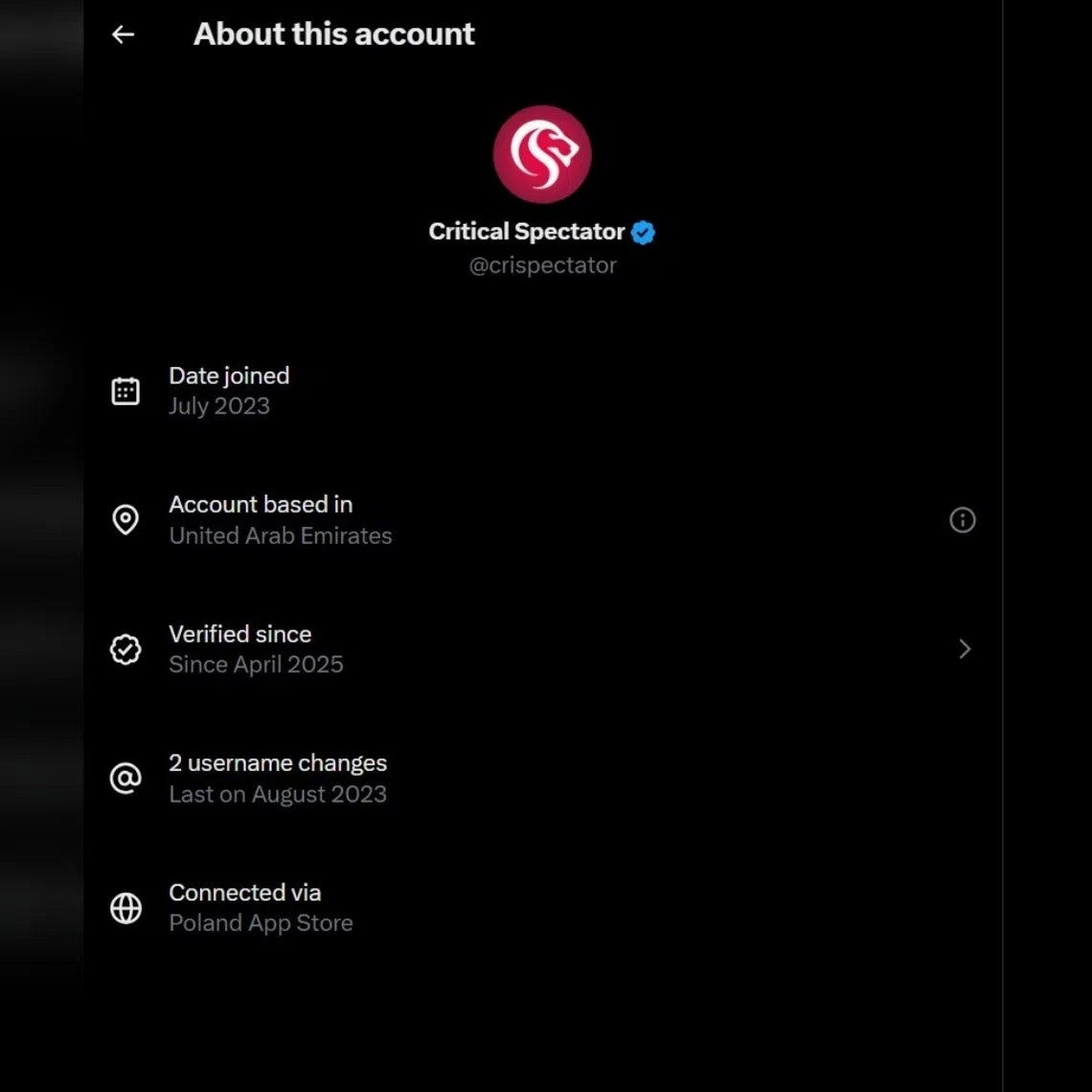Click the back arrow to return
The image size is (1092, 1092).
[123, 34]
